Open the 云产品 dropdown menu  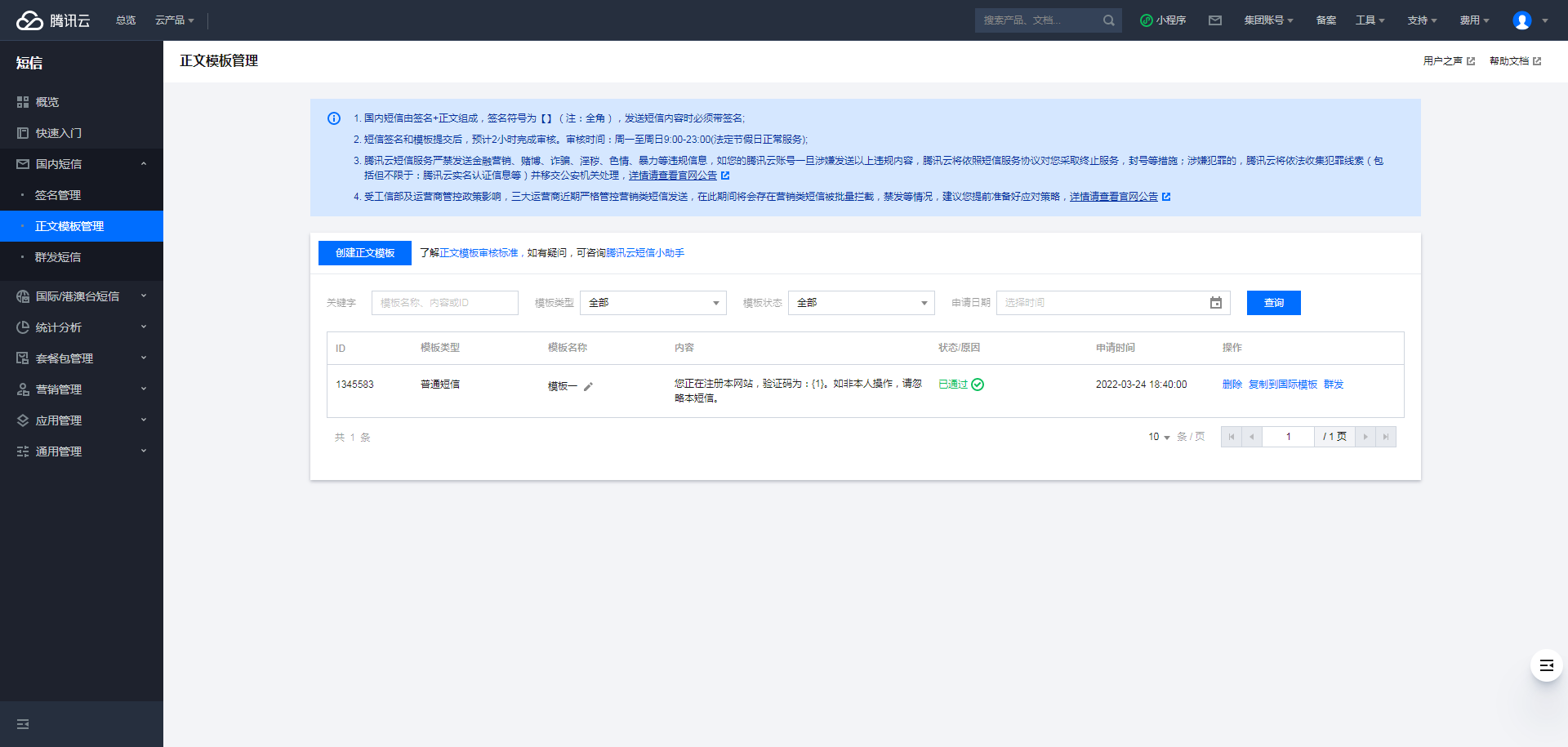(x=174, y=20)
